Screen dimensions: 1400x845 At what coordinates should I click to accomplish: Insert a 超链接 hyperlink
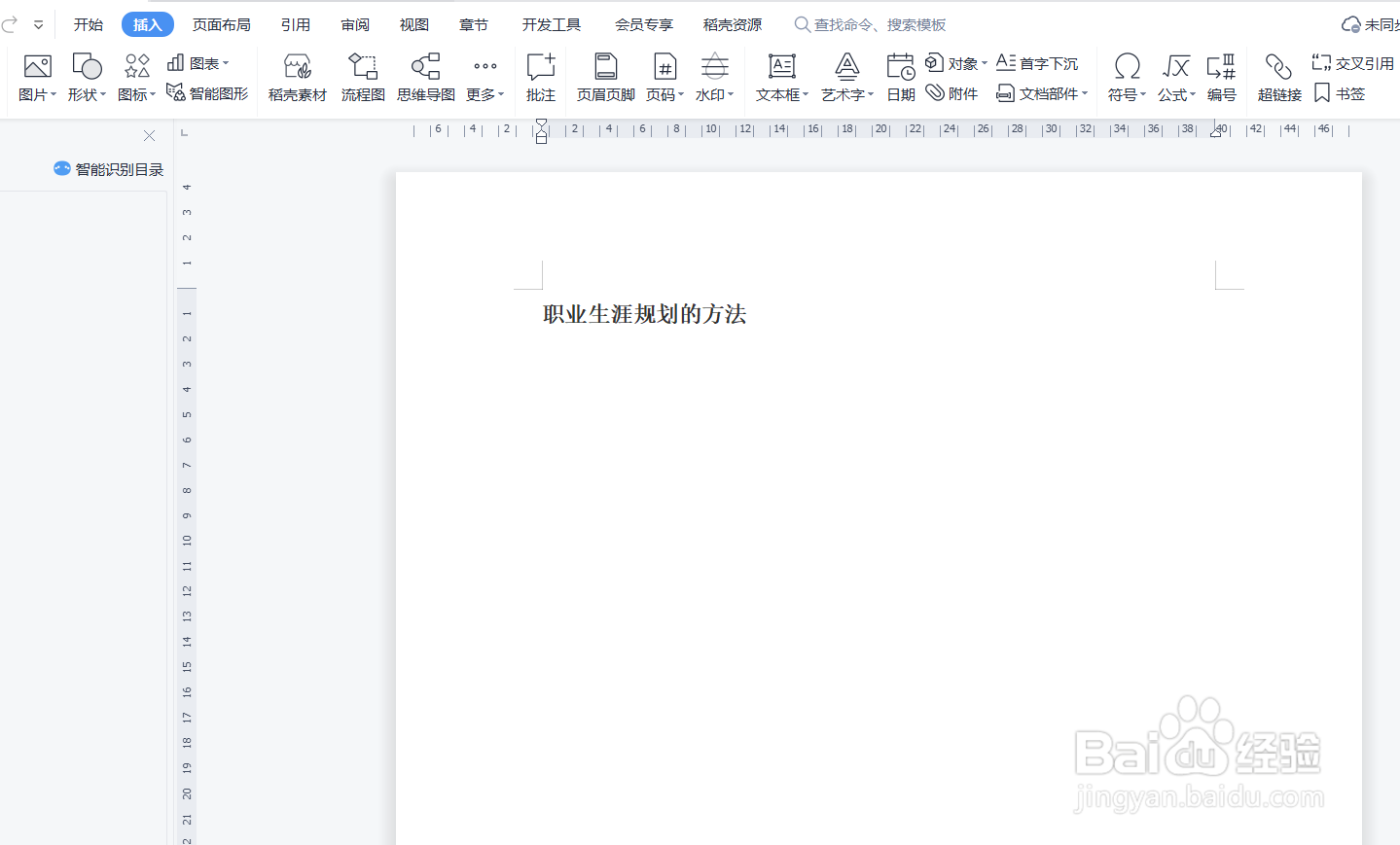click(x=1279, y=78)
